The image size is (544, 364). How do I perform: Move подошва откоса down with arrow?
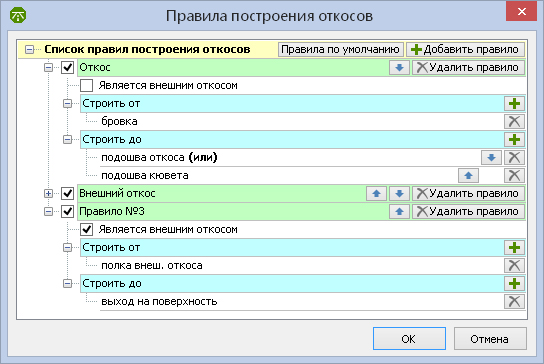coord(491,158)
